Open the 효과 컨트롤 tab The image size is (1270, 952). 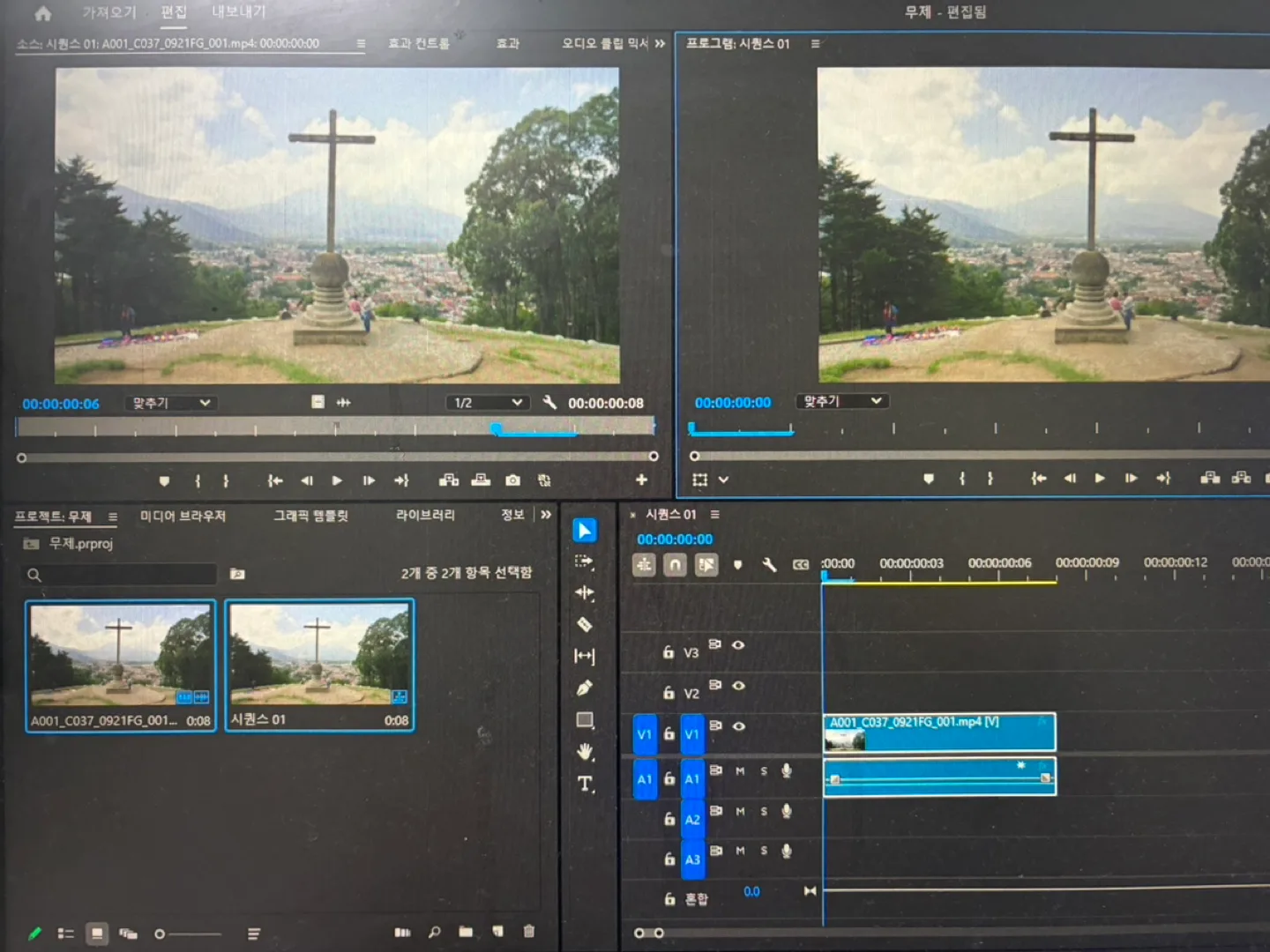tap(419, 43)
